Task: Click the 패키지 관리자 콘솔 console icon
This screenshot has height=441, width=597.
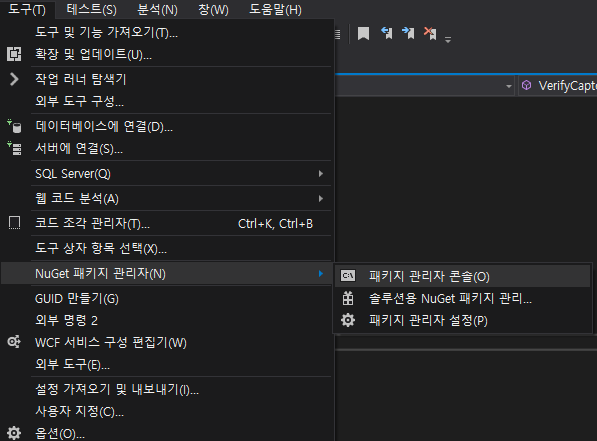Action: point(348,275)
